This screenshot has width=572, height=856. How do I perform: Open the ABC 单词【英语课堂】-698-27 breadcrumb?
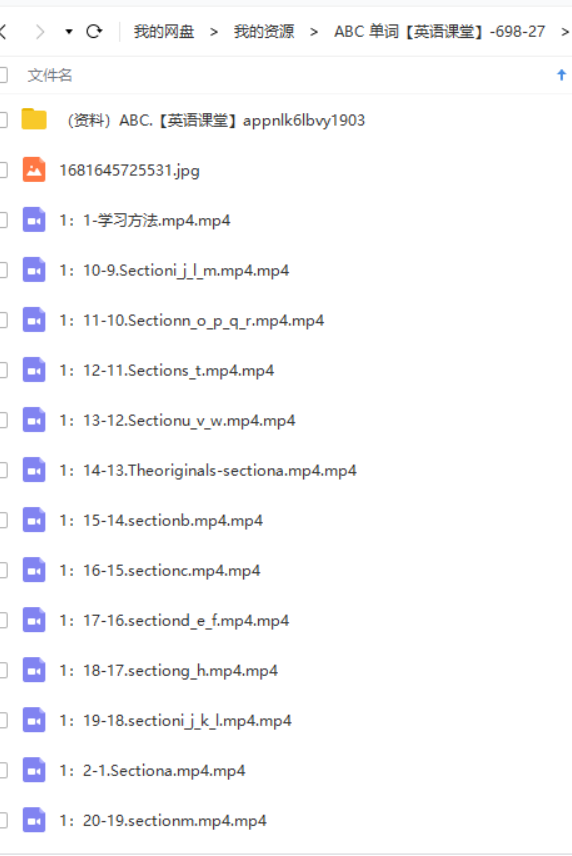pos(439,32)
